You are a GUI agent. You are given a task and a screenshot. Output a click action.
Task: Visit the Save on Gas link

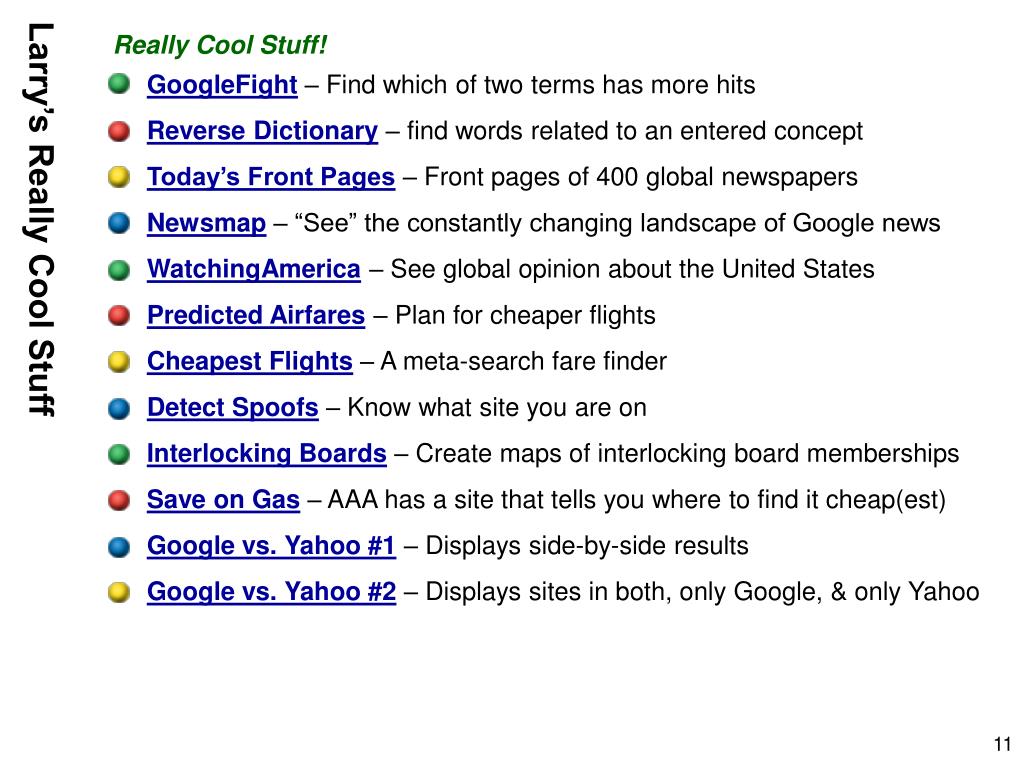pos(223,500)
